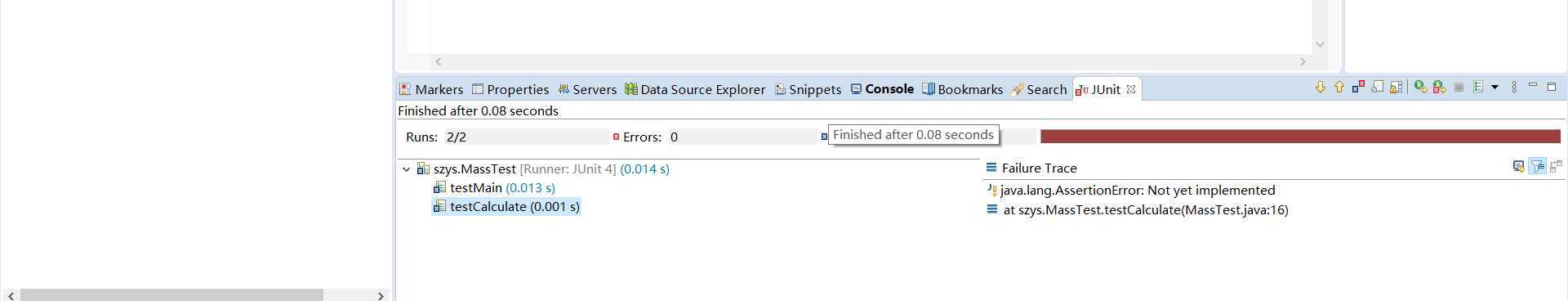Toggle JUnit Scroll Lock

click(1396, 87)
